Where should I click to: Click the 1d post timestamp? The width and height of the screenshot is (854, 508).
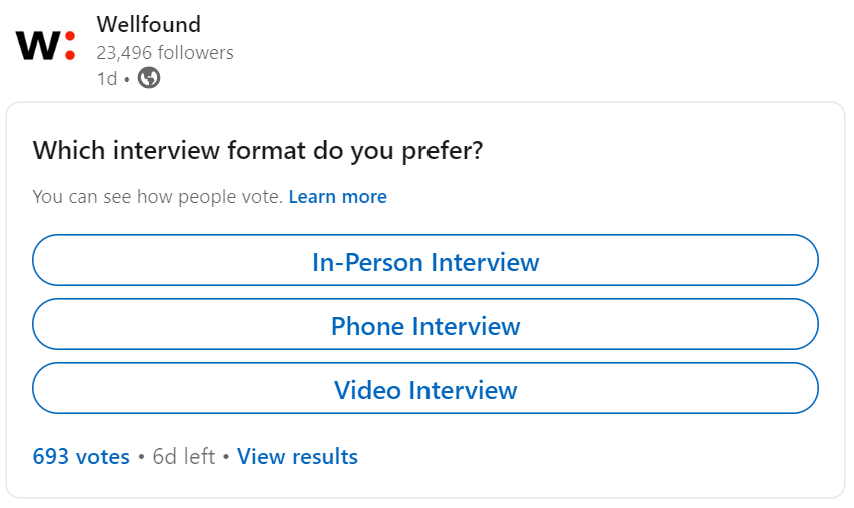(107, 79)
